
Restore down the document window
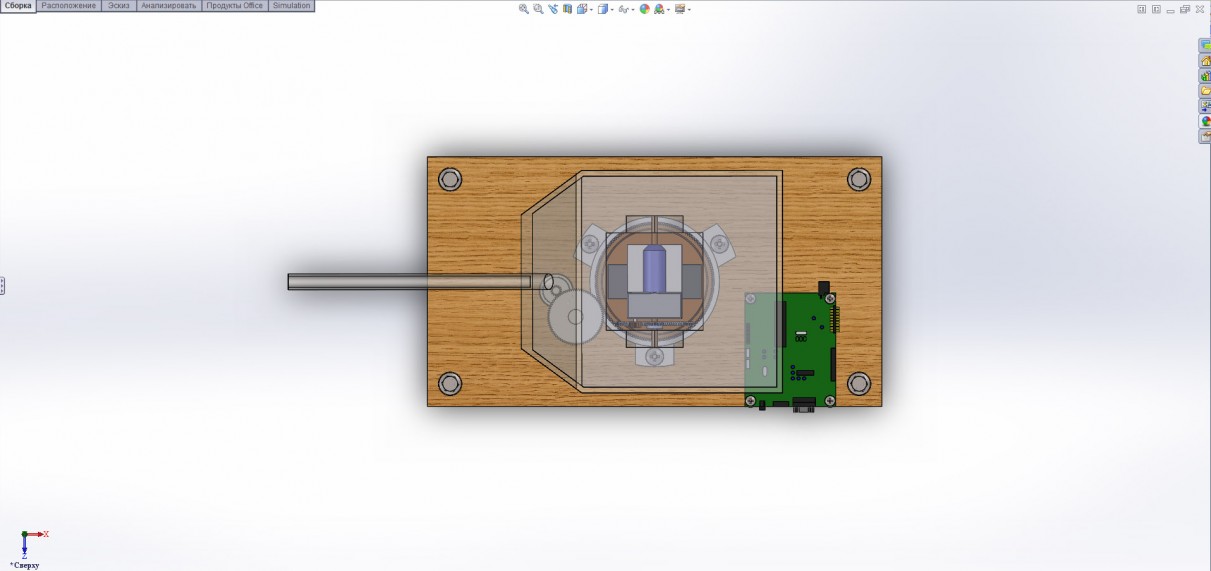click(x=1185, y=9)
